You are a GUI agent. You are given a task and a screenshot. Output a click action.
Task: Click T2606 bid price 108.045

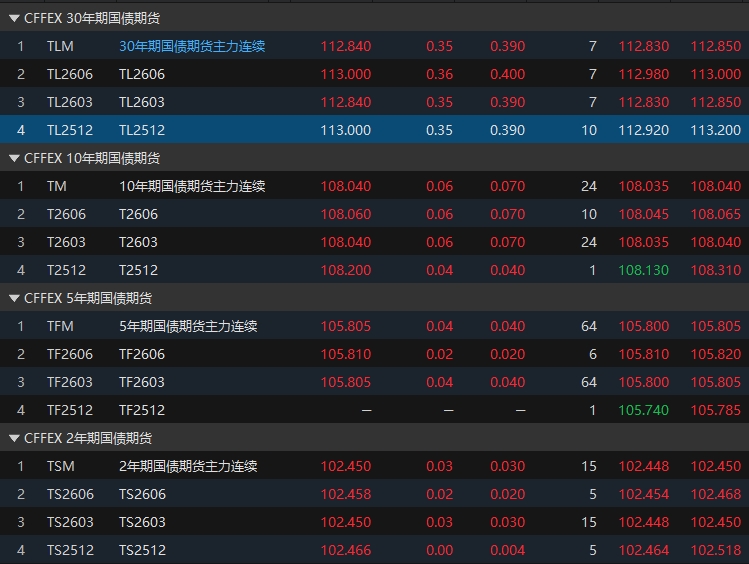[644, 214]
